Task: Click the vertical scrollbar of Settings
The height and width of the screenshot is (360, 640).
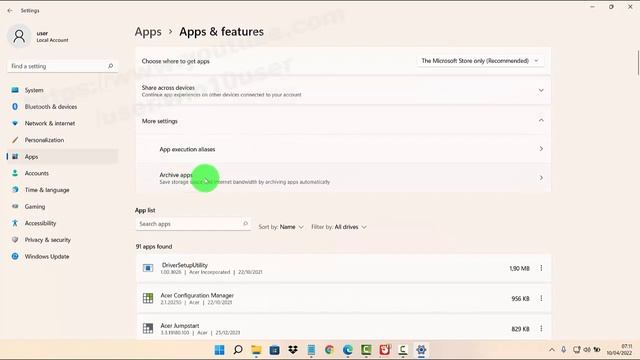Action: [x=638, y=63]
